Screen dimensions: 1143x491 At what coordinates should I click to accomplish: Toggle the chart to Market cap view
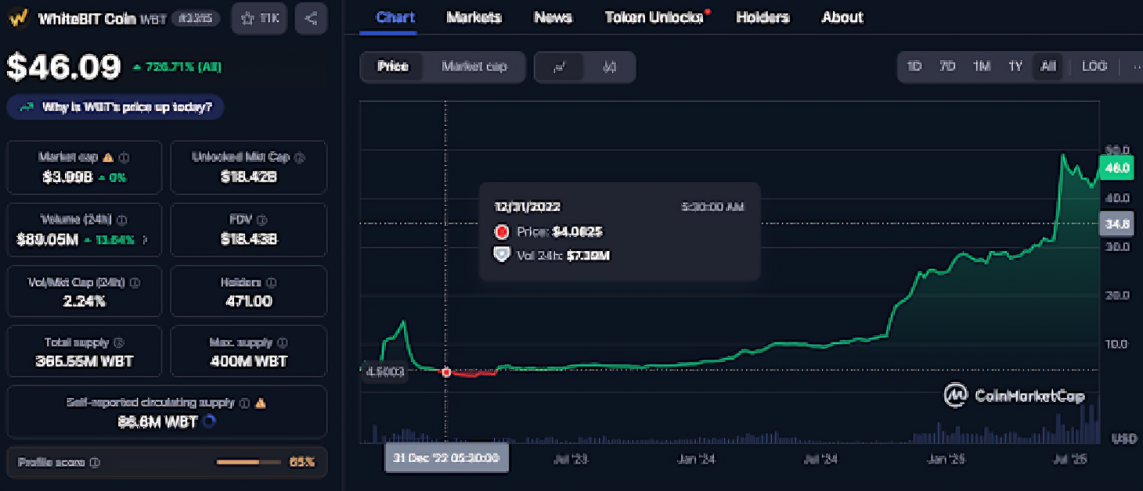474,67
